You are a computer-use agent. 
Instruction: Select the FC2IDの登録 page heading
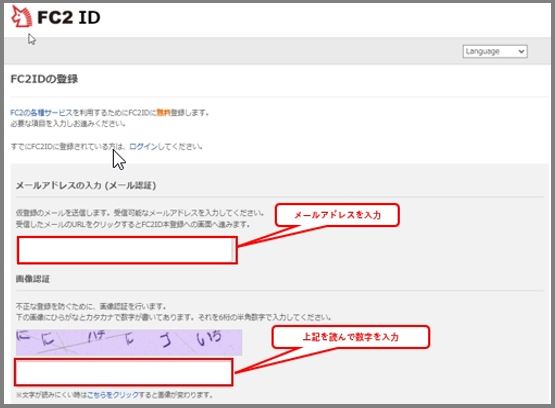click(x=44, y=79)
